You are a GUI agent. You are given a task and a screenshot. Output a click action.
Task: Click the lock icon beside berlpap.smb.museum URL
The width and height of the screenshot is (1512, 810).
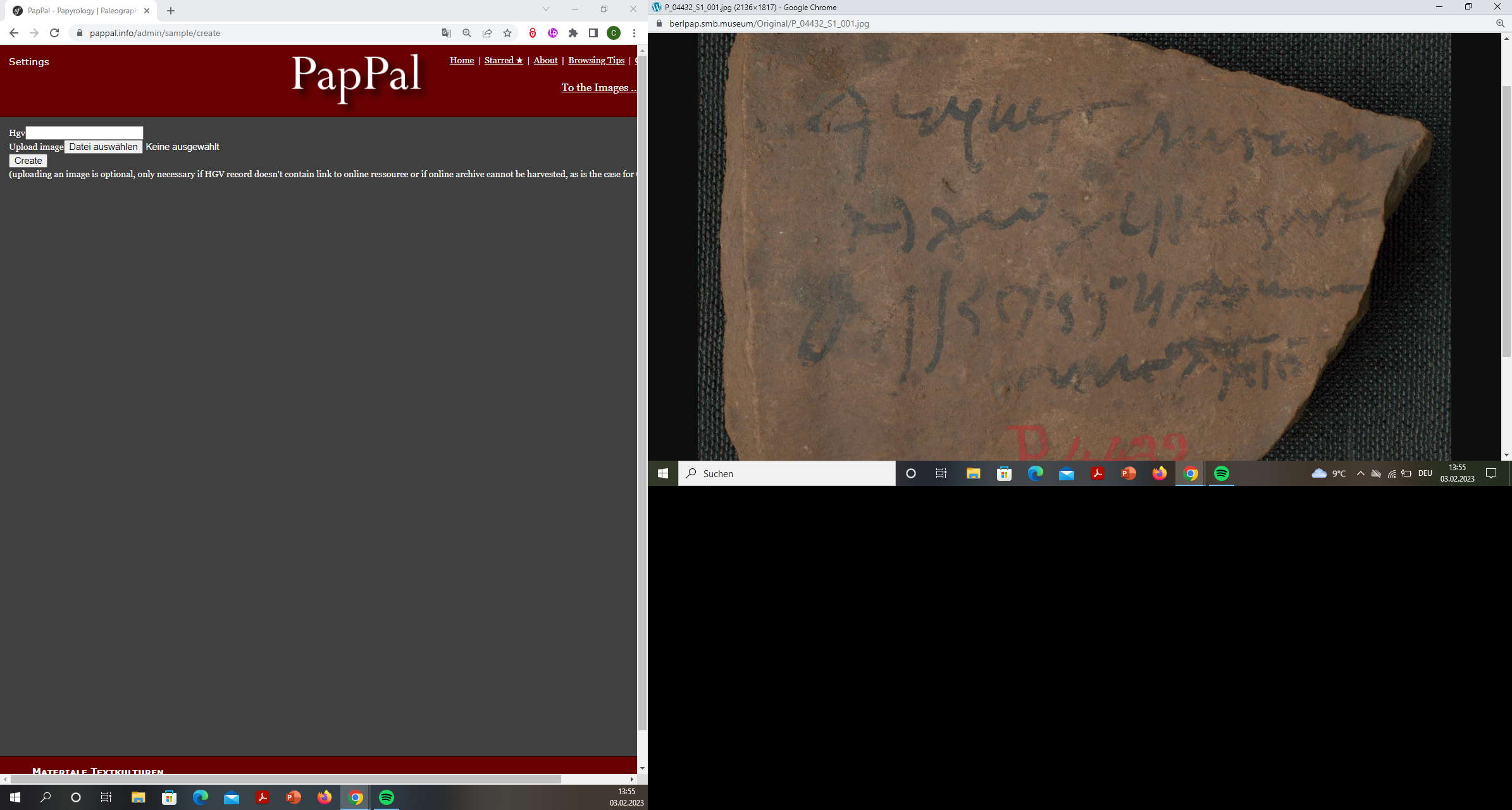(x=659, y=23)
